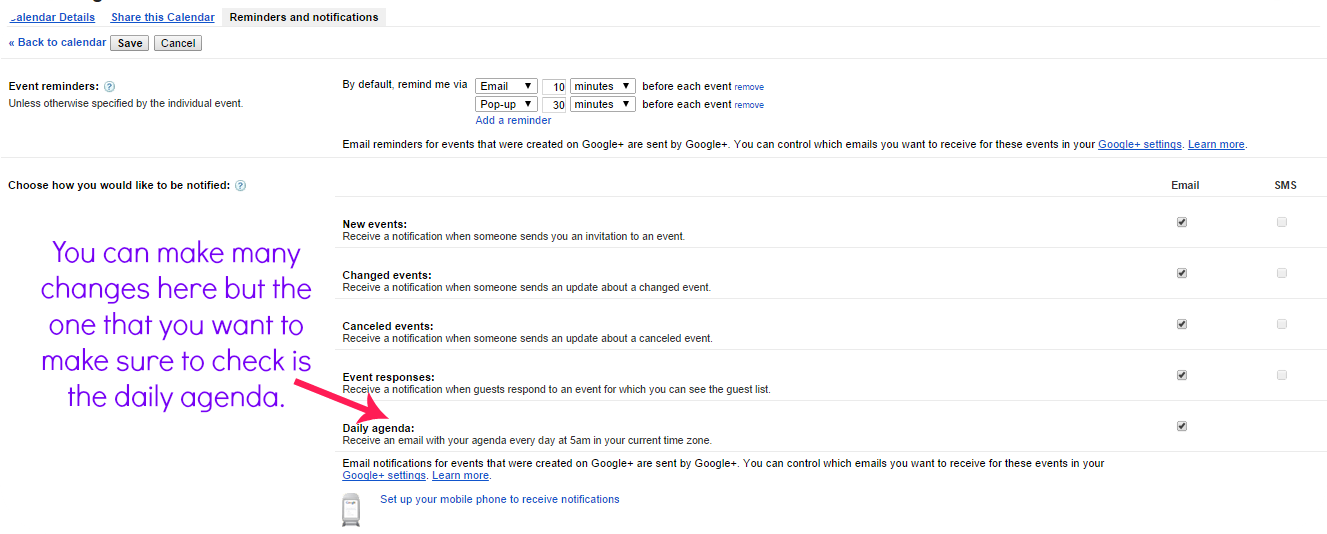Toggle Event responses email checkbox

click(x=1182, y=375)
